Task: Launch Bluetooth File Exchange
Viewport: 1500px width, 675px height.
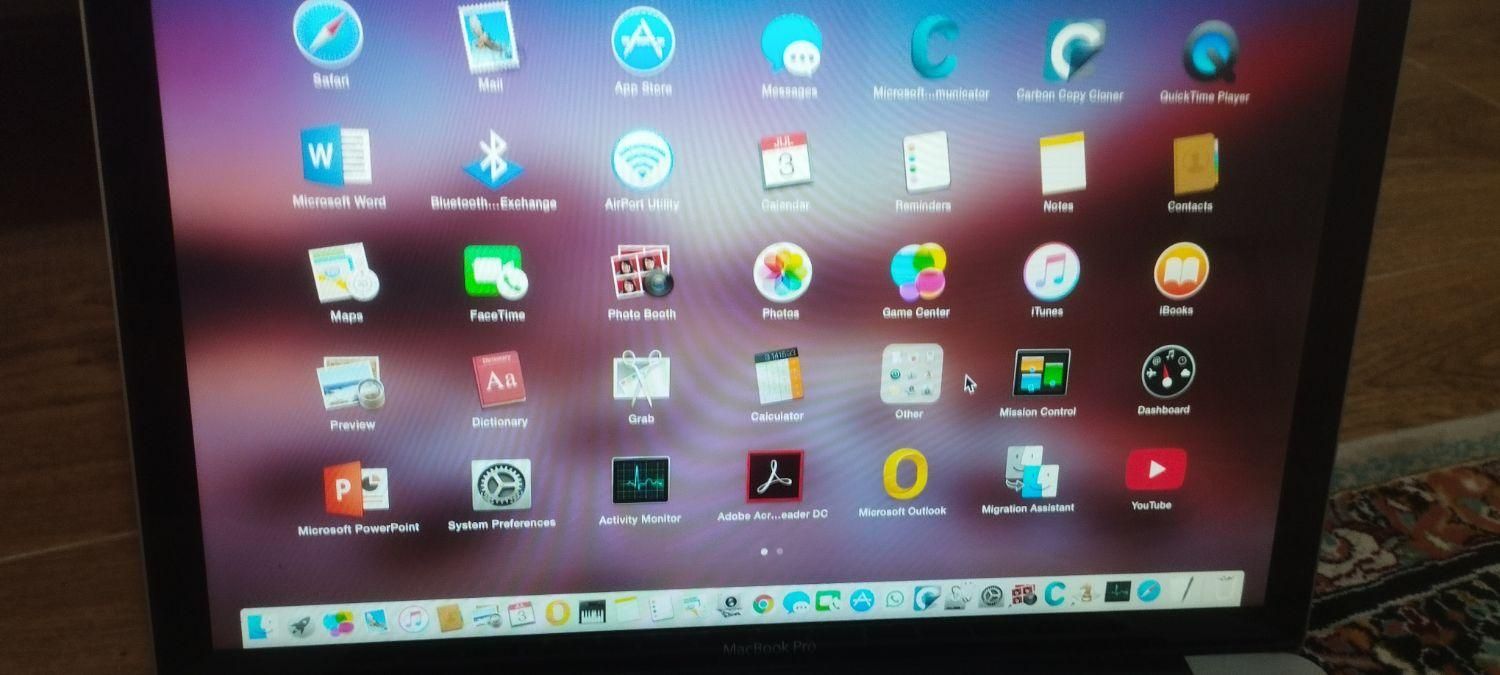Action: coord(493,159)
